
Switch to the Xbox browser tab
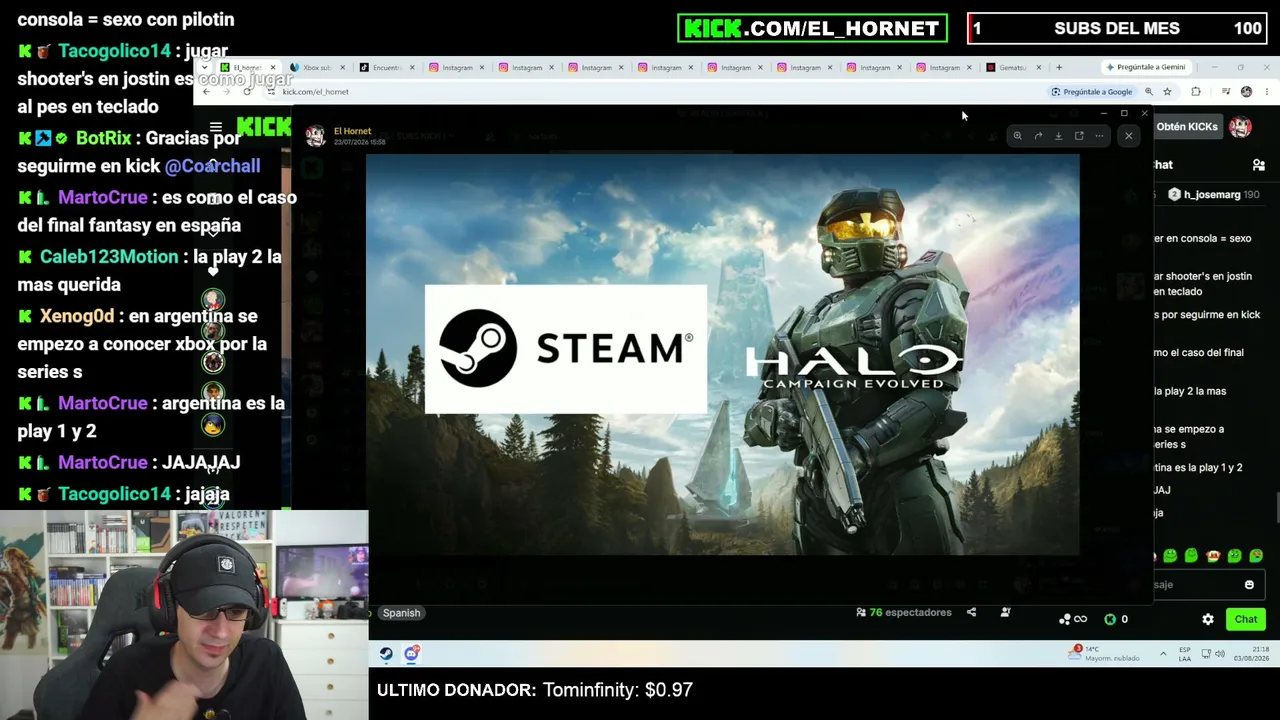(x=317, y=67)
